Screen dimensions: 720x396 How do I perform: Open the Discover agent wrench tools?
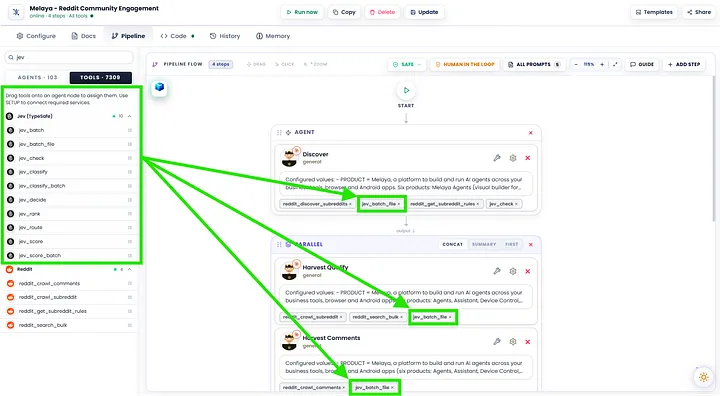[497, 158]
